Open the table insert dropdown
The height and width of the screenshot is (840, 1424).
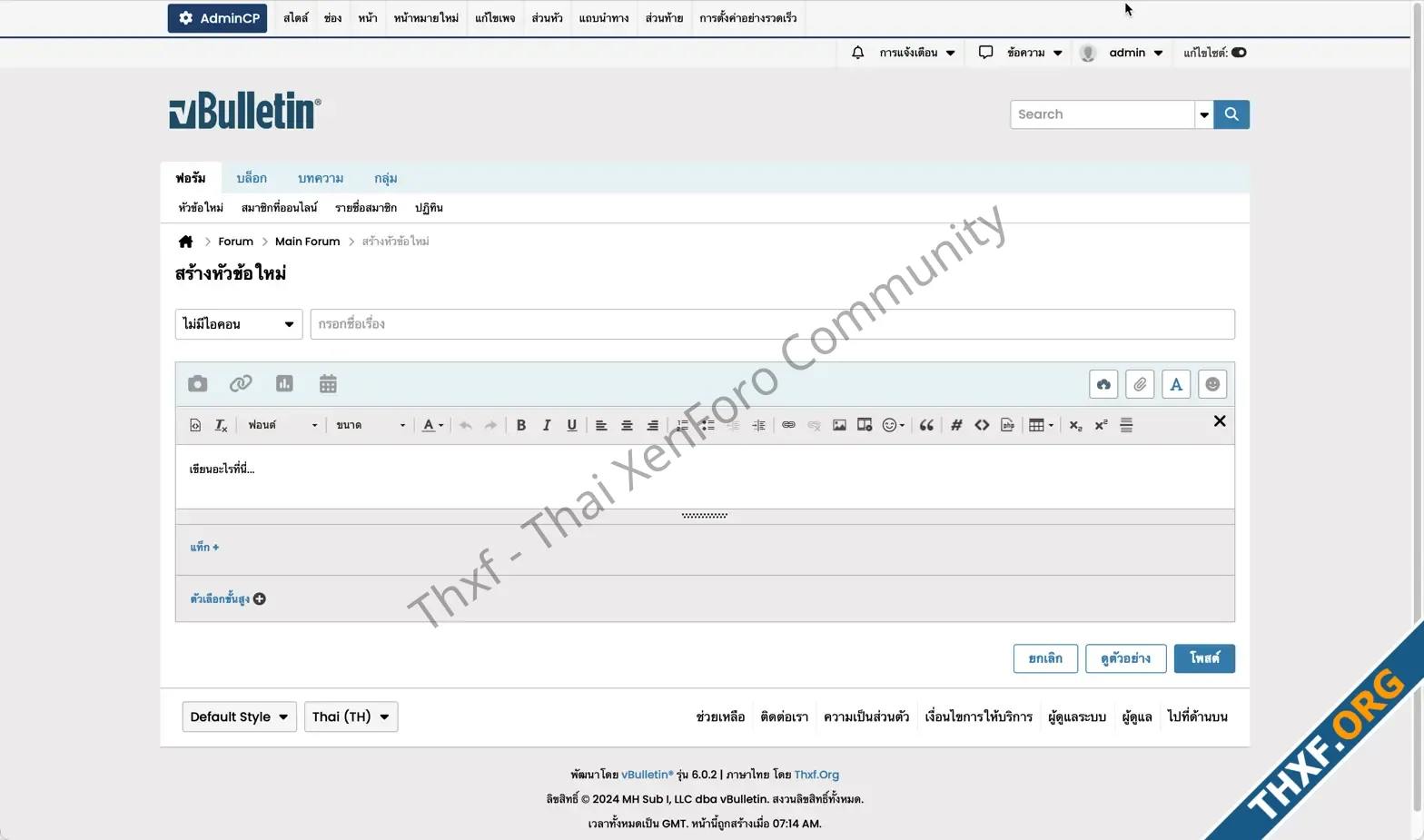click(1041, 425)
